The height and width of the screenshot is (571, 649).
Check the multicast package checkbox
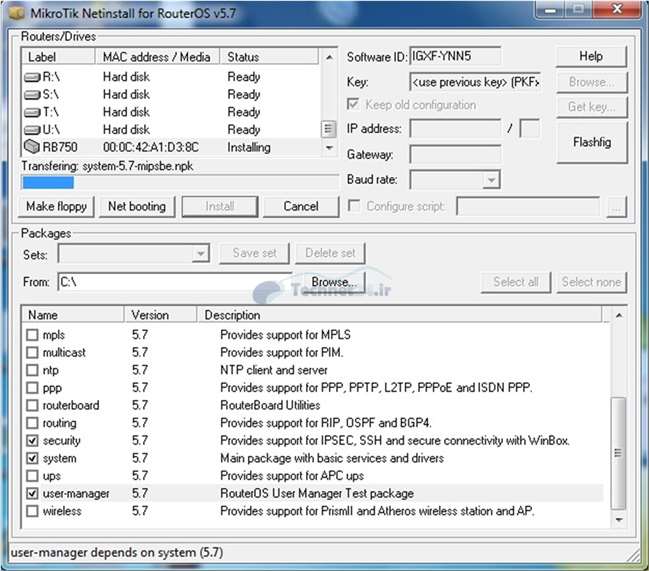pos(32,353)
